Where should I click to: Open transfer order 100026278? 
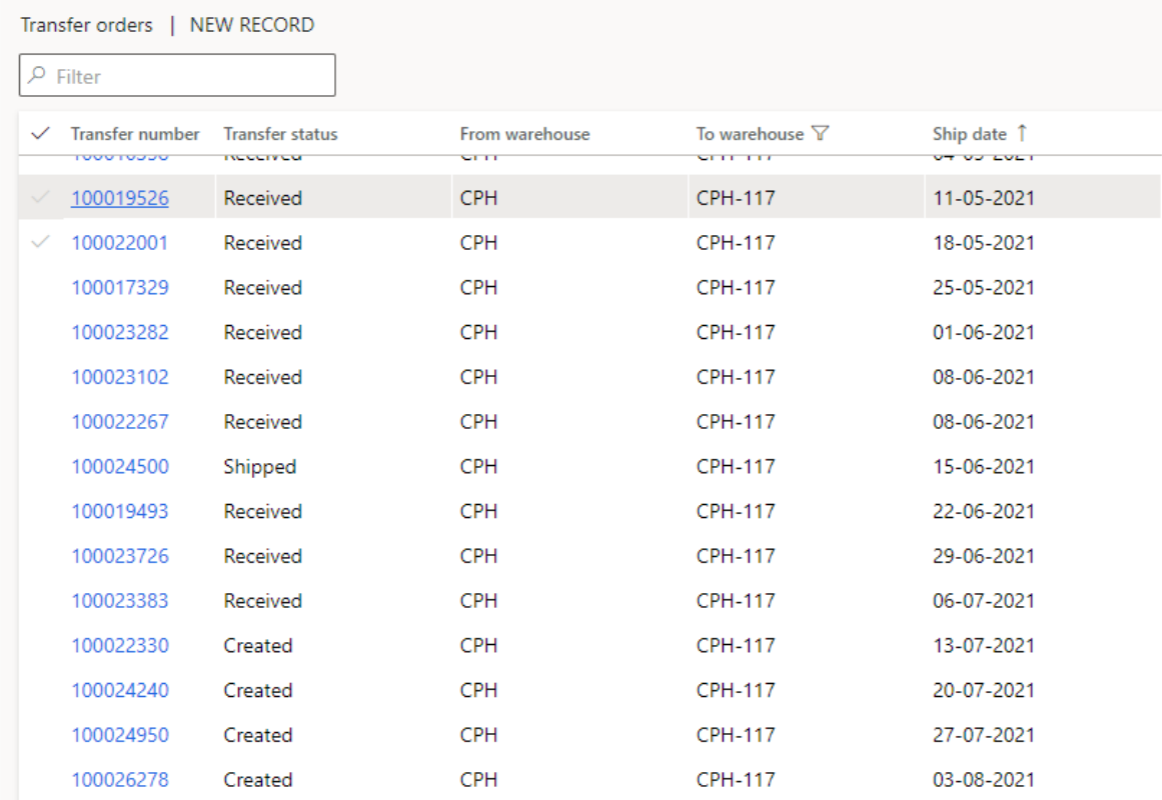[120, 780]
